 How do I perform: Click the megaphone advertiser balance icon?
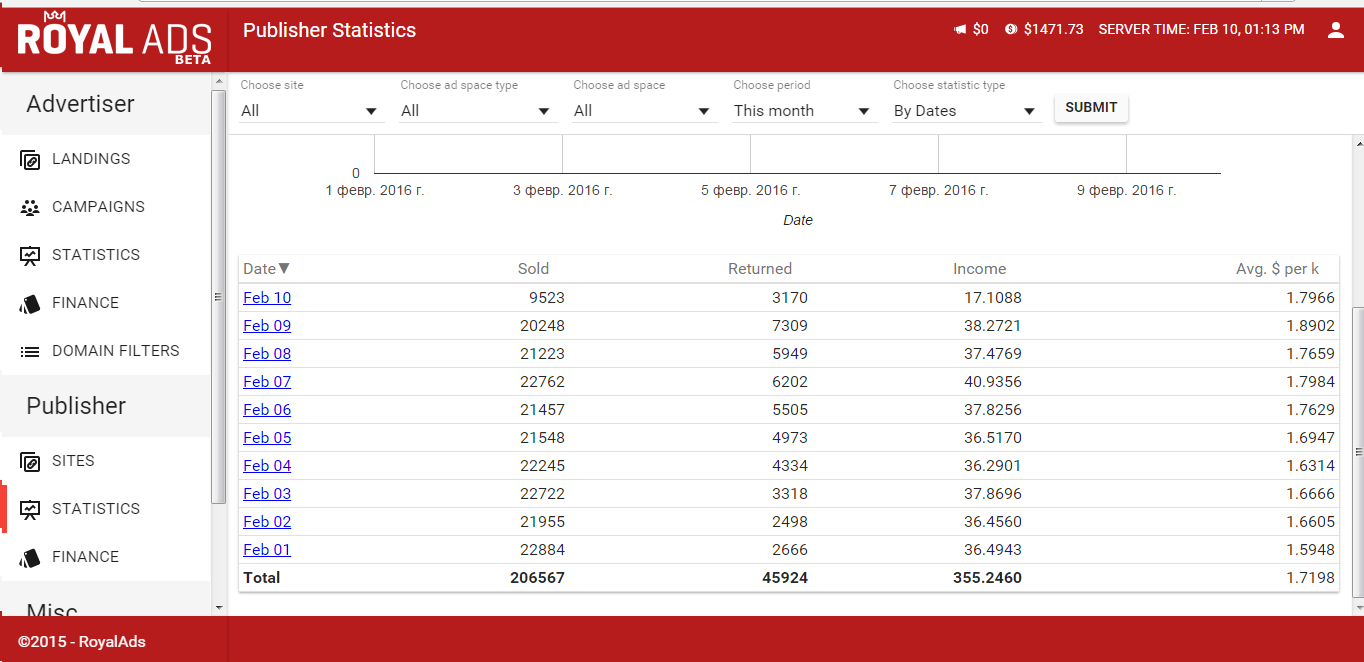click(x=960, y=30)
